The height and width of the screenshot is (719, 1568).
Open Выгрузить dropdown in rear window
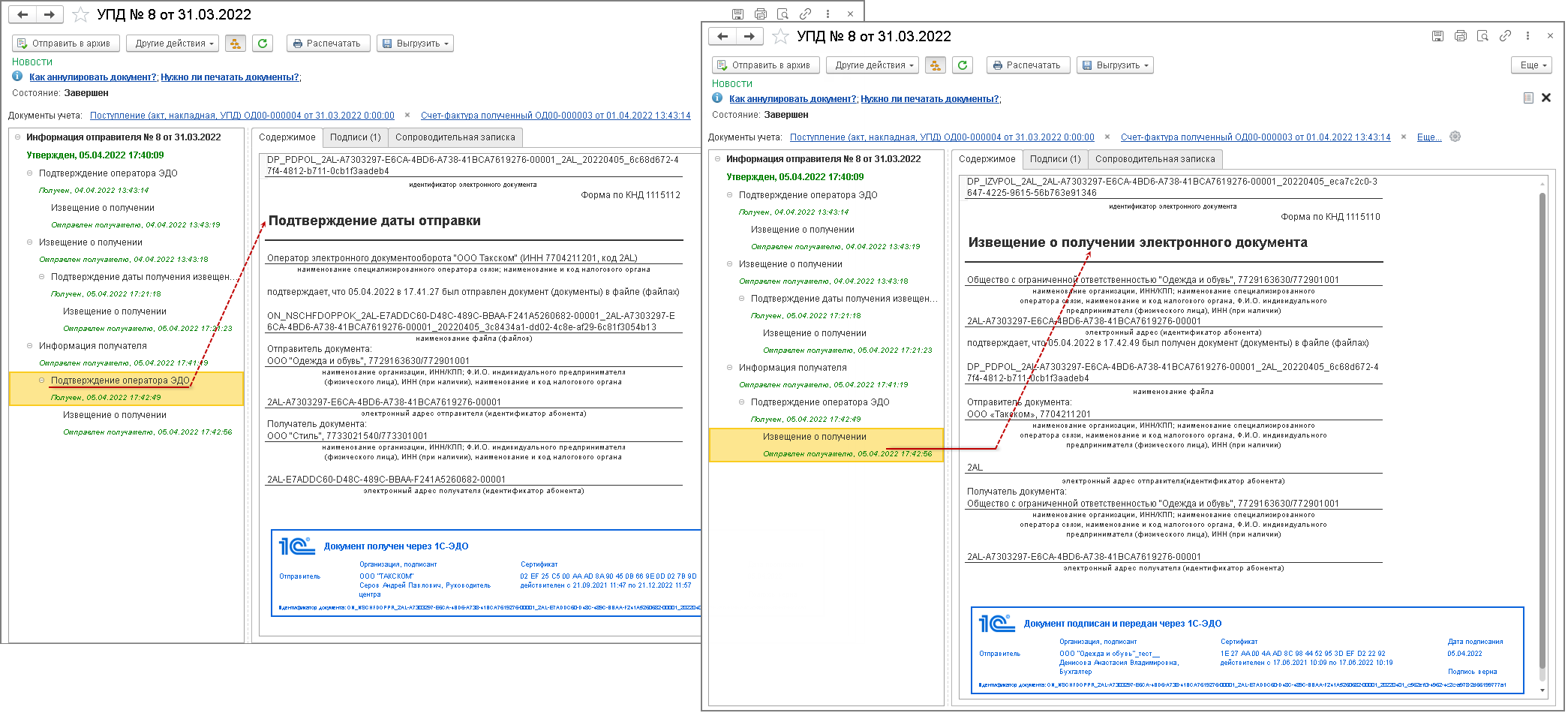pos(415,44)
